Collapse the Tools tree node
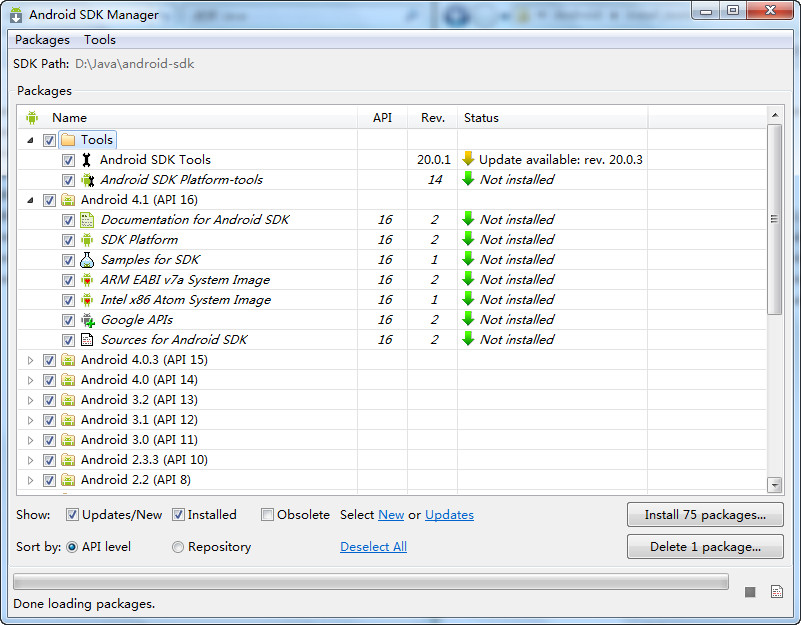 (31, 140)
